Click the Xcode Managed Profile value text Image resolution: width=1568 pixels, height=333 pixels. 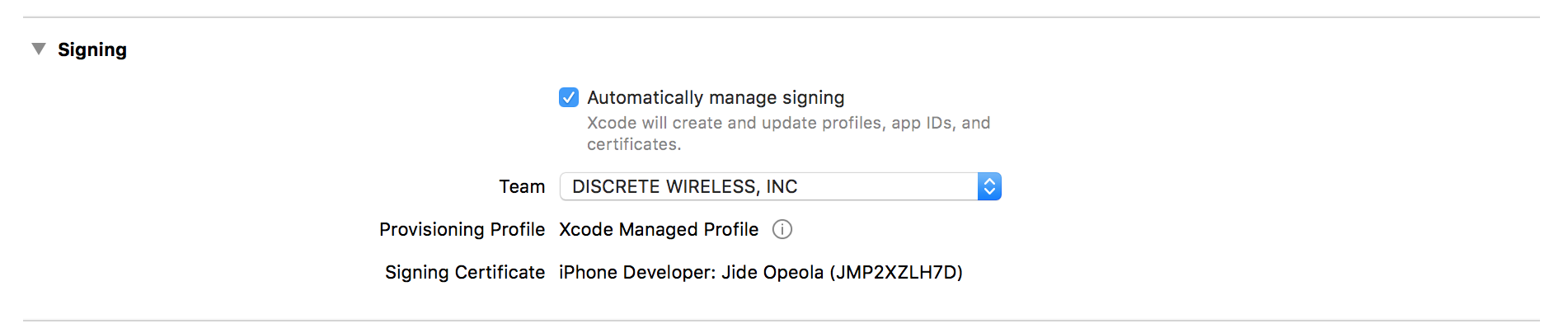[659, 230]
